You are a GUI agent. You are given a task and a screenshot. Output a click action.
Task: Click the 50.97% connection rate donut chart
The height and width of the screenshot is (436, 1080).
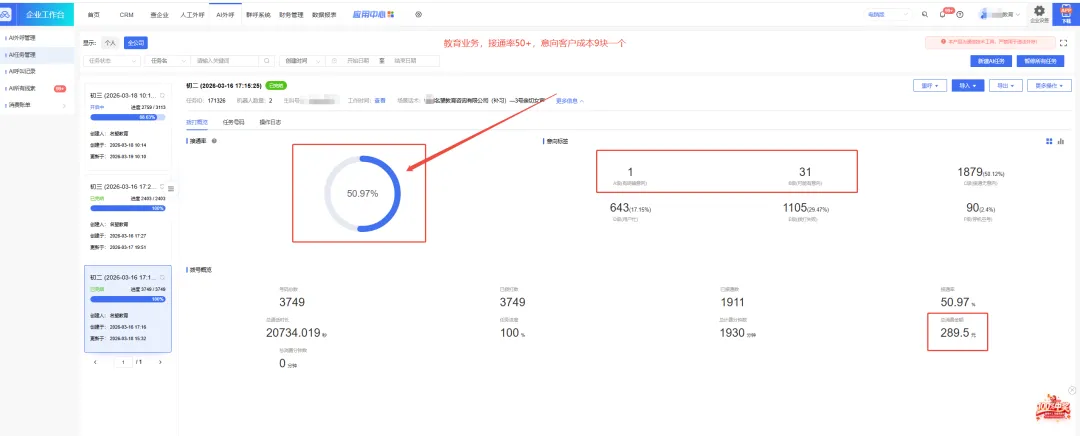tap(362, 194)
